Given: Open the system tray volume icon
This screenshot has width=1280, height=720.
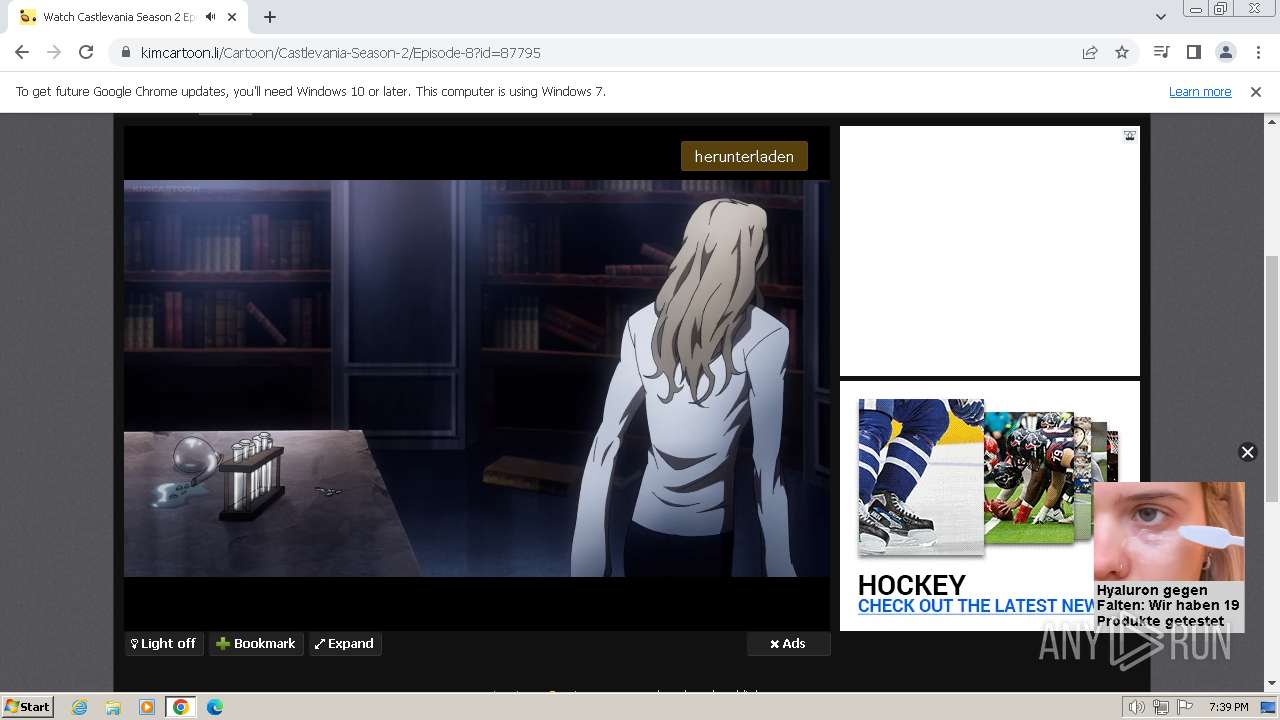Looking at the screenshot, I should click(x=1137, y=707).
